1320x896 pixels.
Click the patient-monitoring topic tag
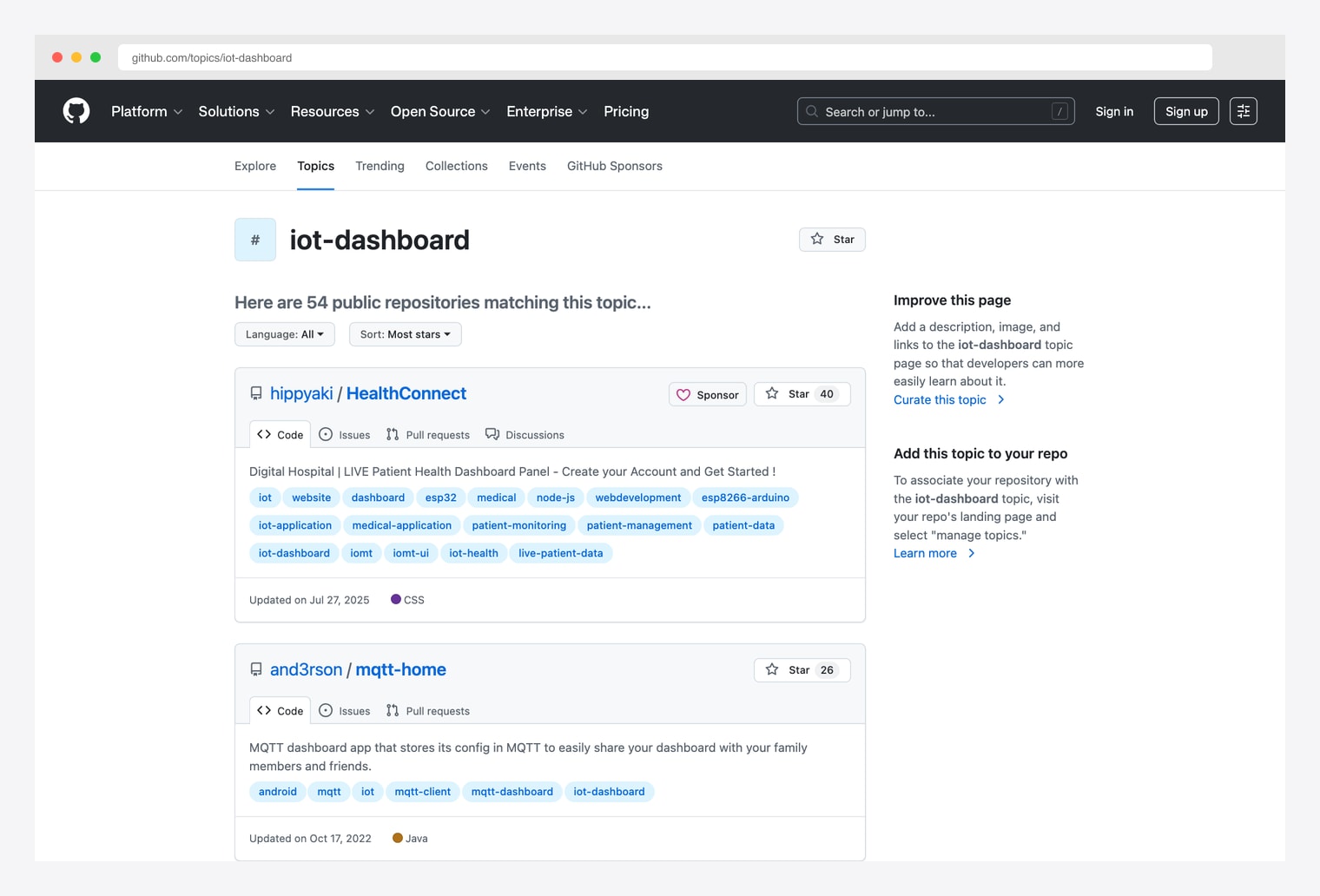[519, 525]
